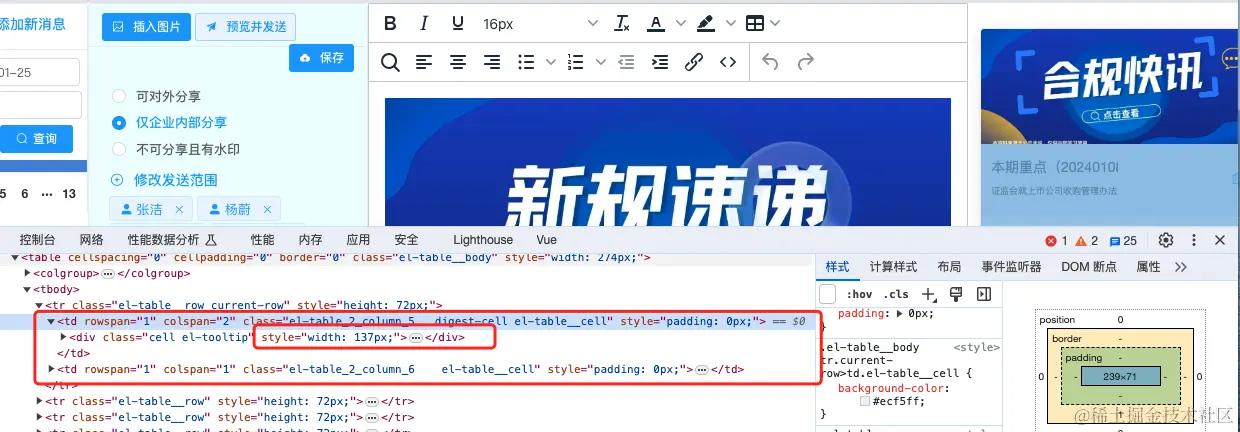The image size is (1240, 432).
Task: Click the blue issues counter showing 25
Action: (x=1123, y=241)
